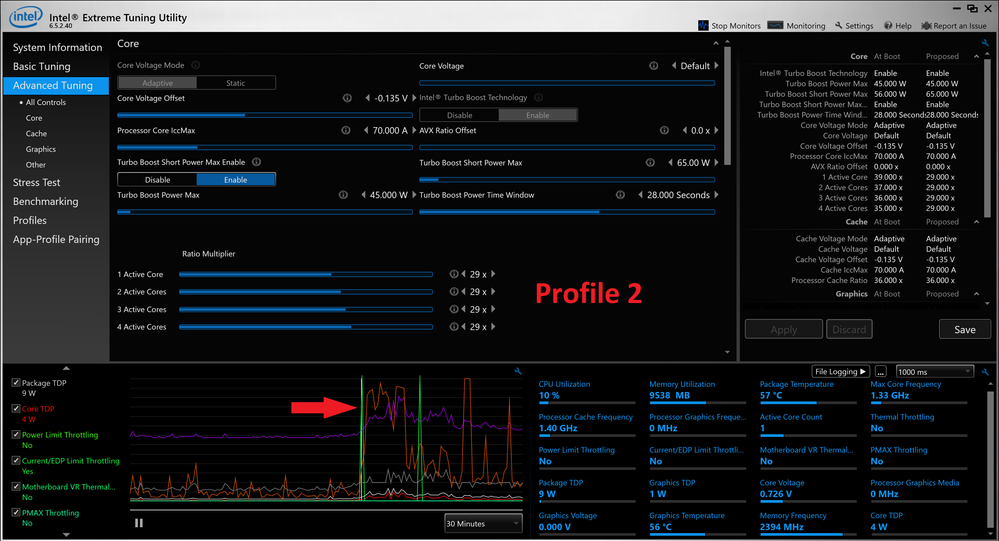Decrease 4 Active Cores ratio multiplier
Screen dimensions: 999x541
tap(463, 326)
